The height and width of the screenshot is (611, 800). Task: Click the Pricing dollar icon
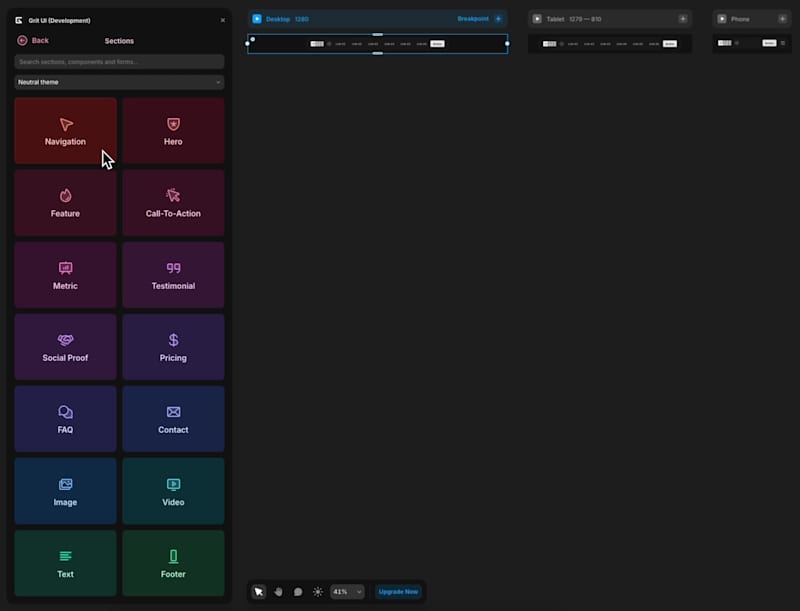pos(172,338)
